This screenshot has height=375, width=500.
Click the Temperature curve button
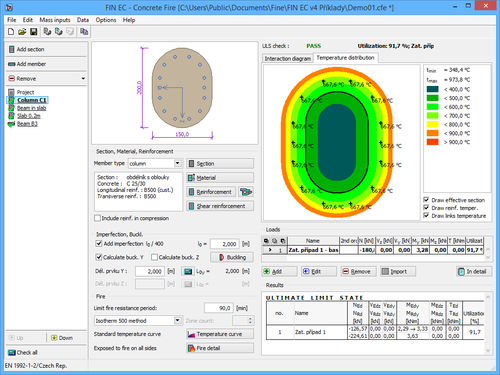(x=220, y=334)
